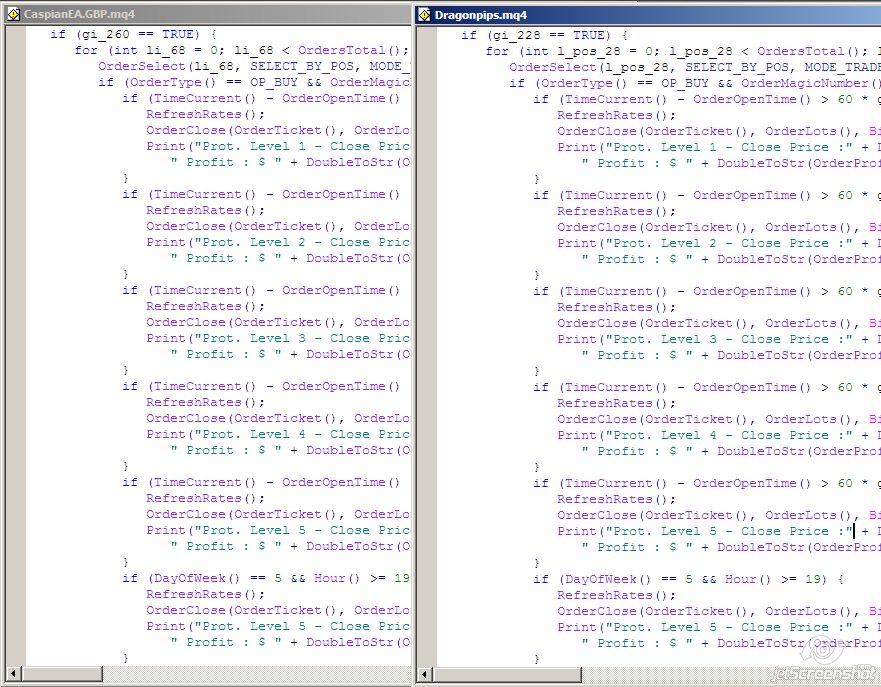Click 'OrderMagicNumber' in Dragonpips window
The image size is (881, 687).
(805, 84)
